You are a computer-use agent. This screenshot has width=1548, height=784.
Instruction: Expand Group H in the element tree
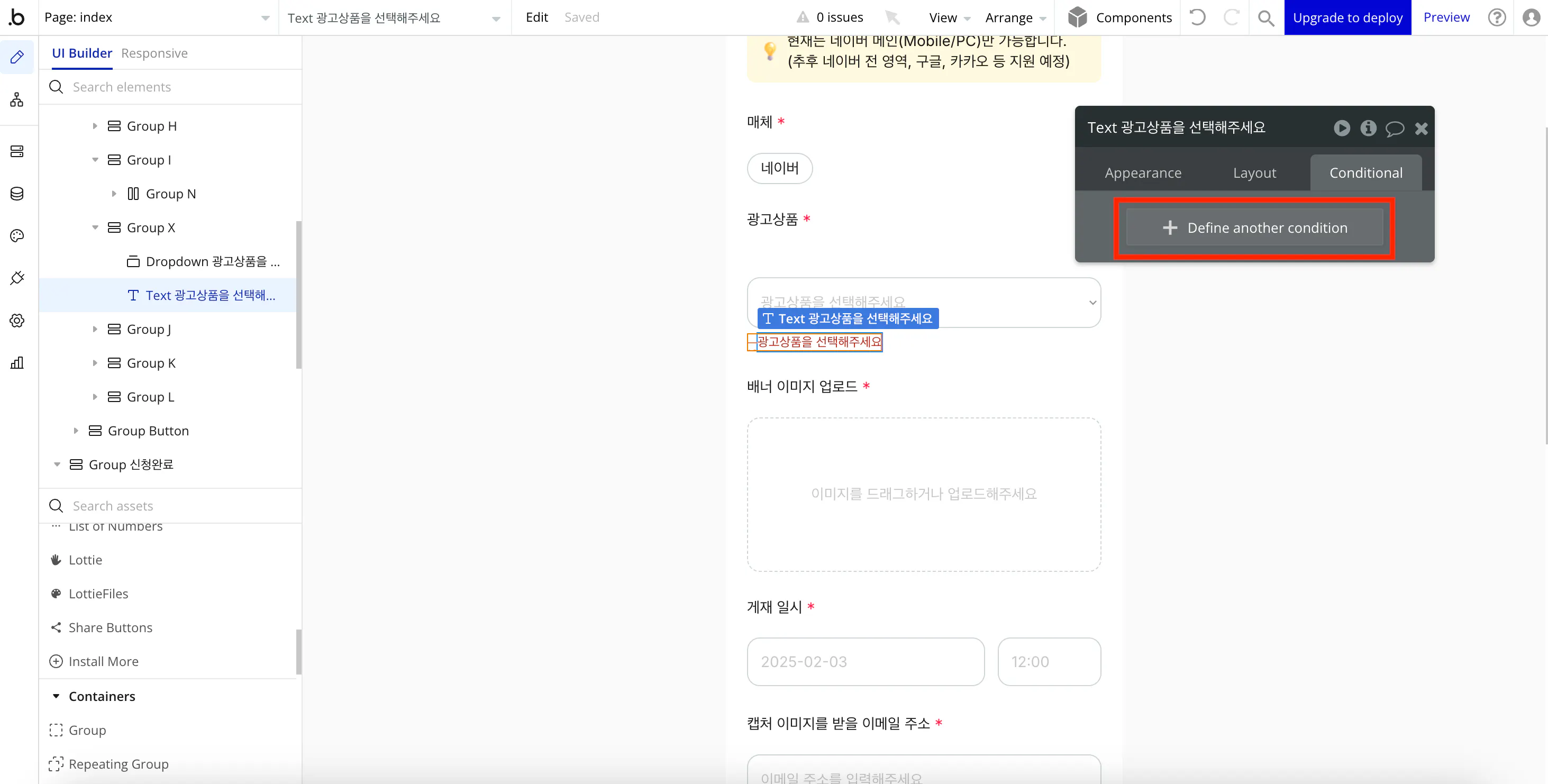click(95, 125)
